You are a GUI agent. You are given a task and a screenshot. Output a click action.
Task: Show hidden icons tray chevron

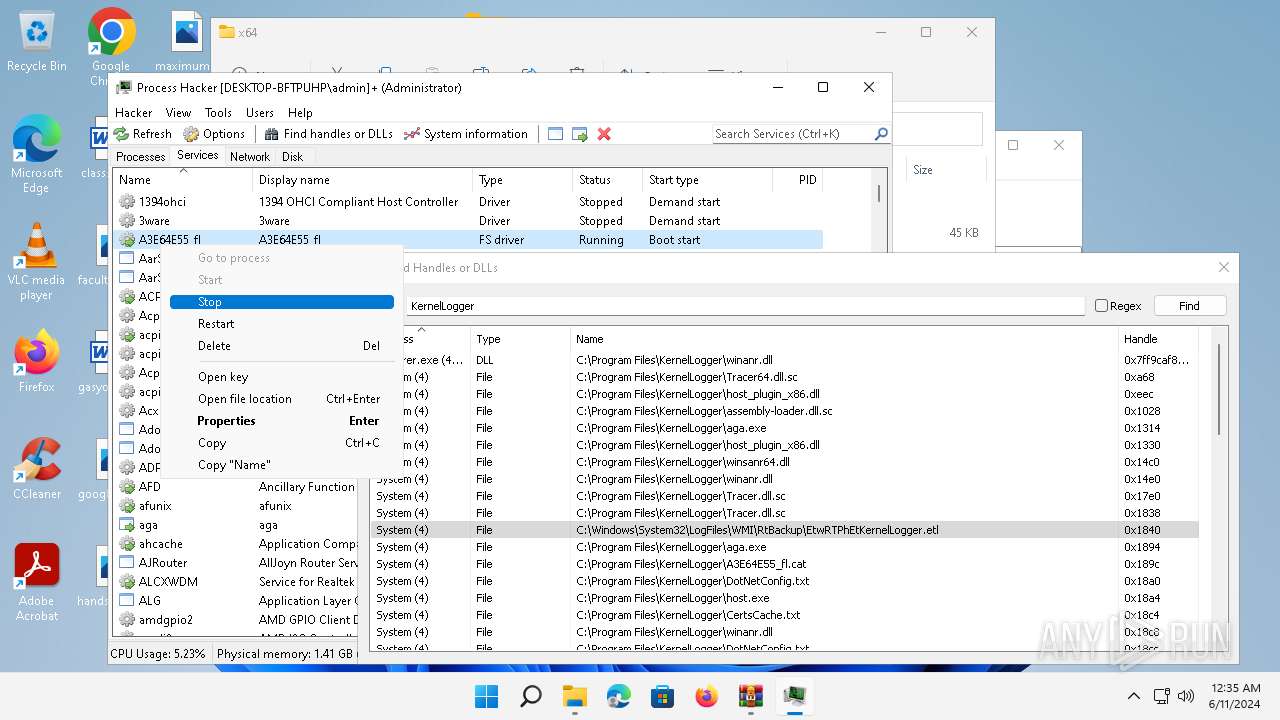[x=1133, y=696]
